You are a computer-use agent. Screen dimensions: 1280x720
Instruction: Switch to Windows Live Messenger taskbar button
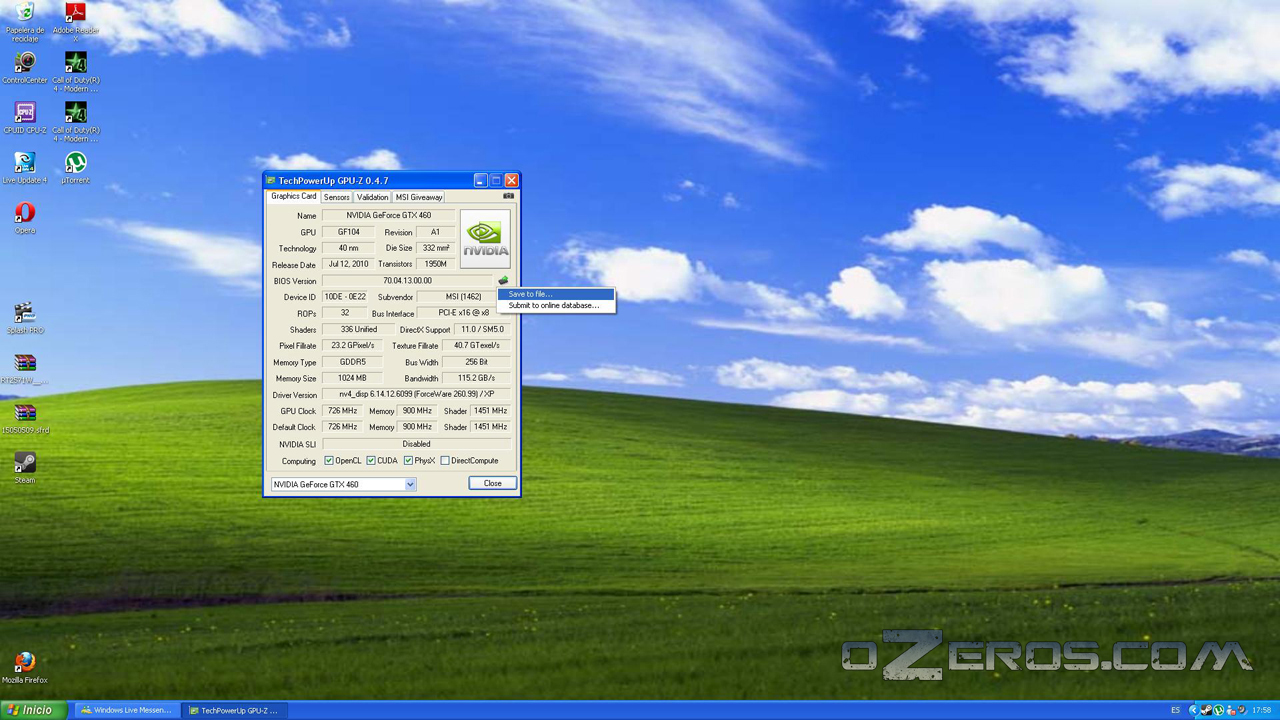coord(125,710)
